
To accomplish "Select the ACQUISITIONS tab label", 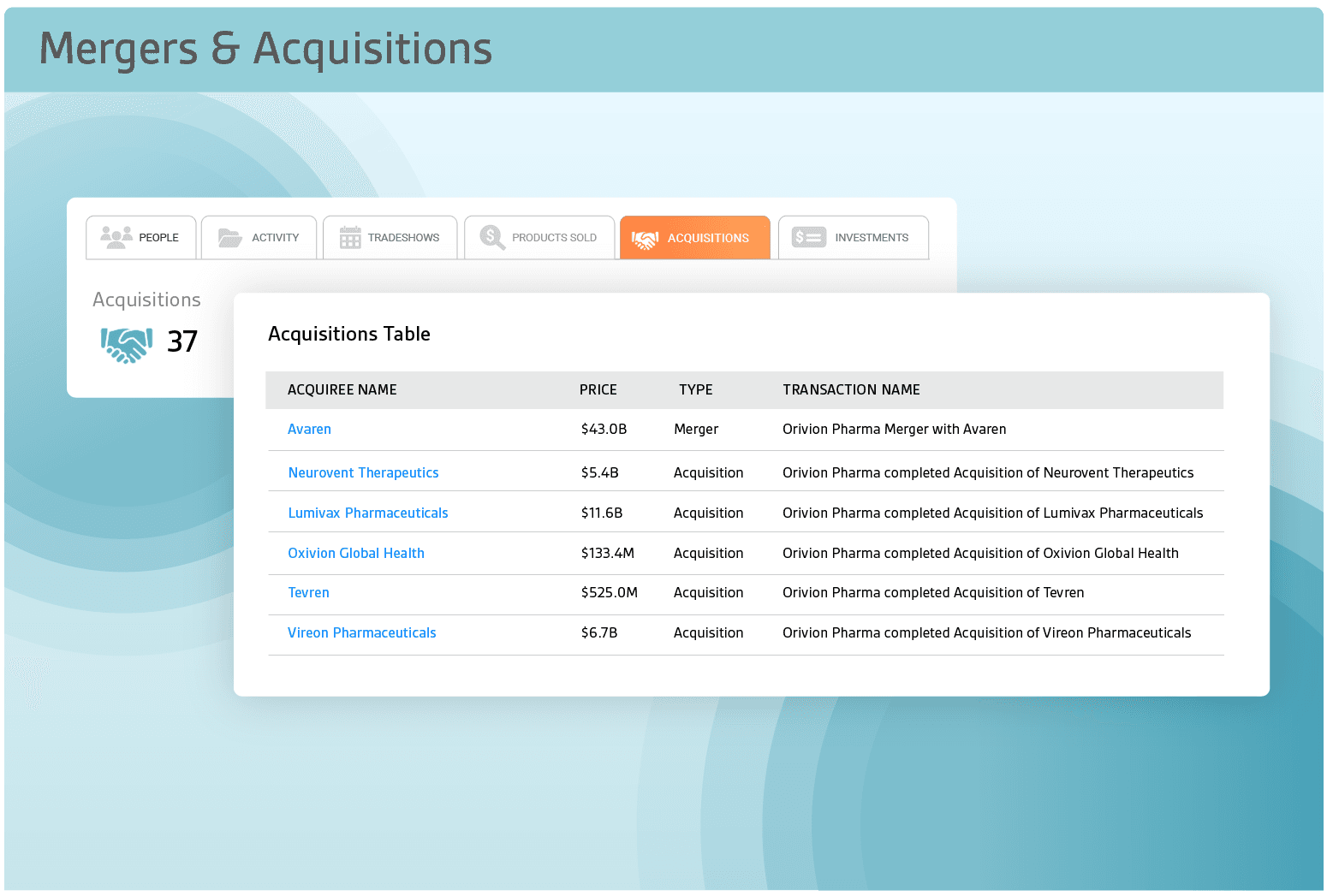I will tap(708, 238).
